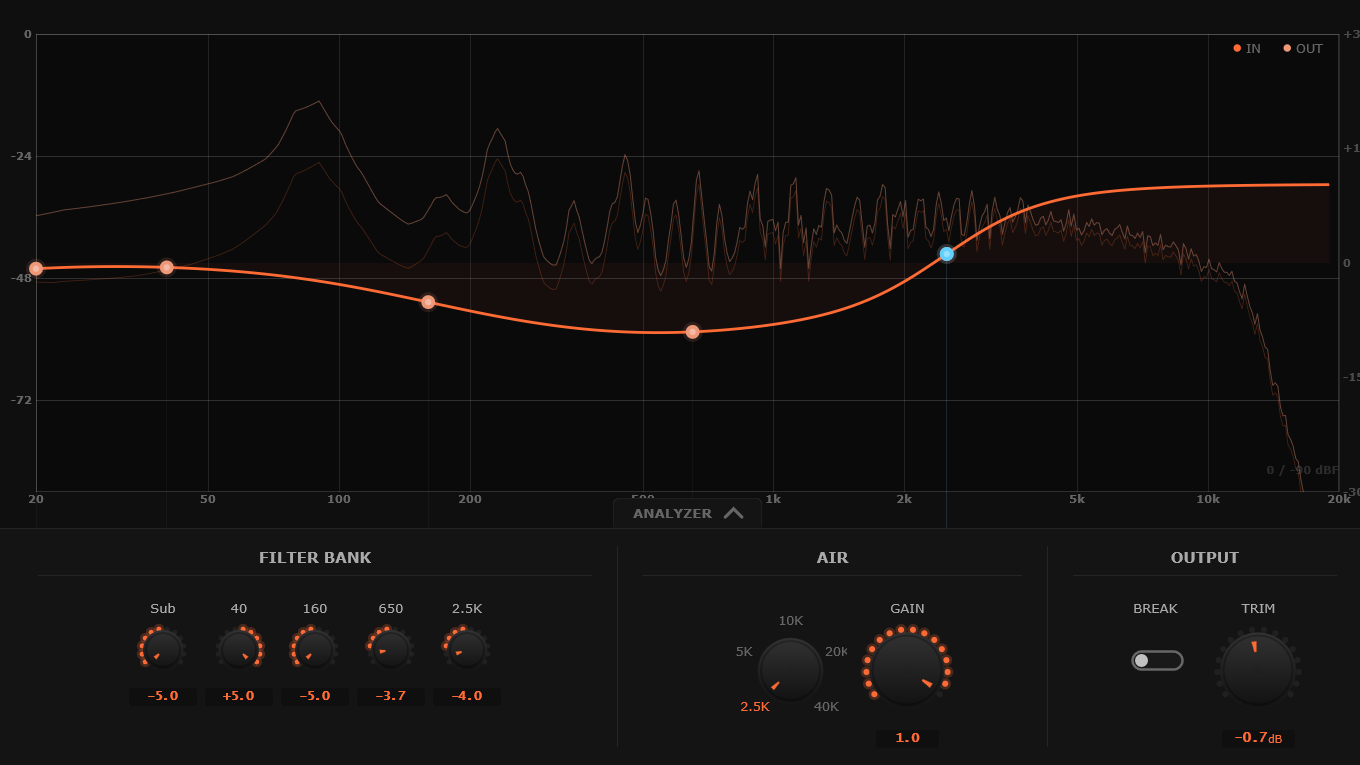The image size is (1360, 765).
Task: Click the TRIM knob in the Output section
Action: 1257,668
